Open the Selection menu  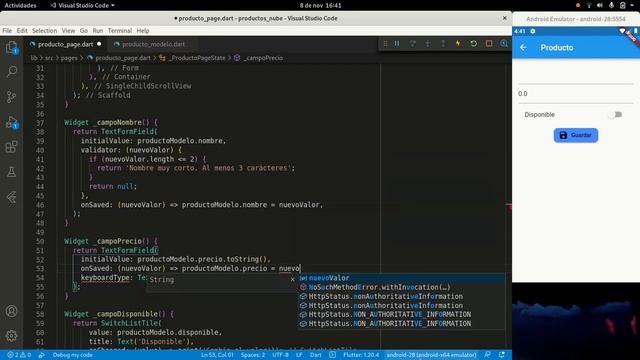click(x=44, y=31)
